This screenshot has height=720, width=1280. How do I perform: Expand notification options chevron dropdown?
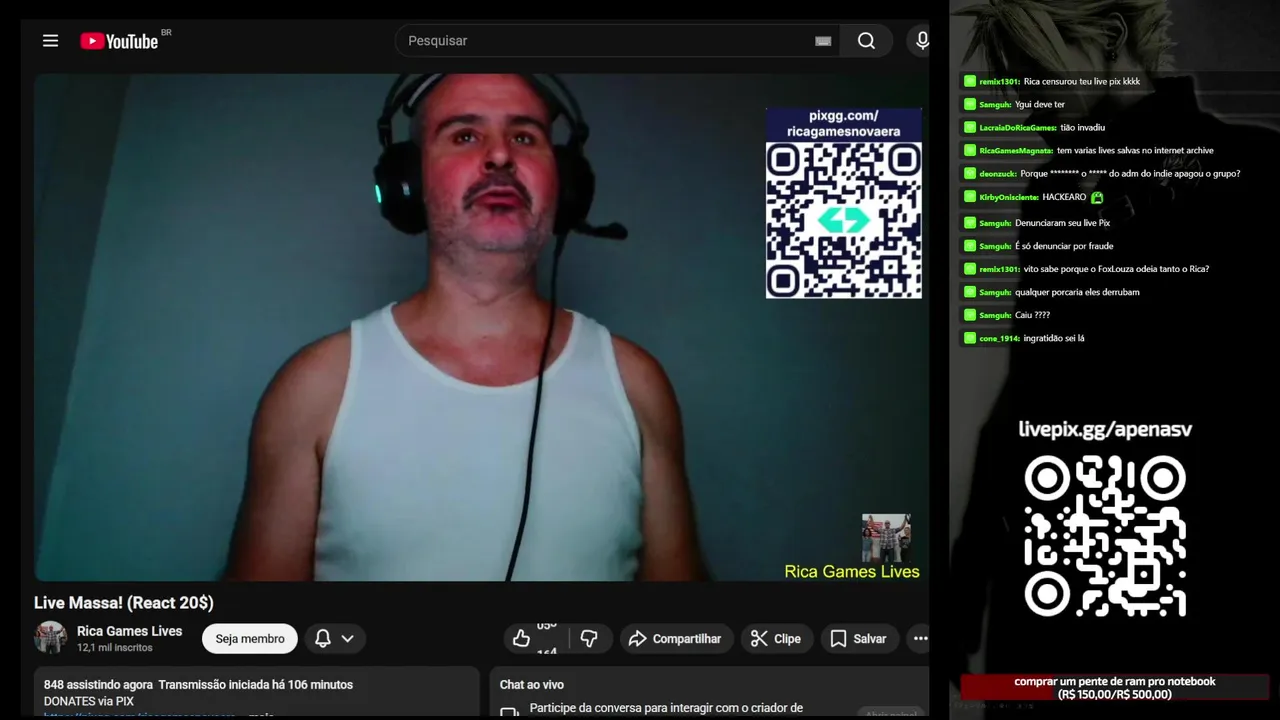pyautogui.click(x=348, y=638)
